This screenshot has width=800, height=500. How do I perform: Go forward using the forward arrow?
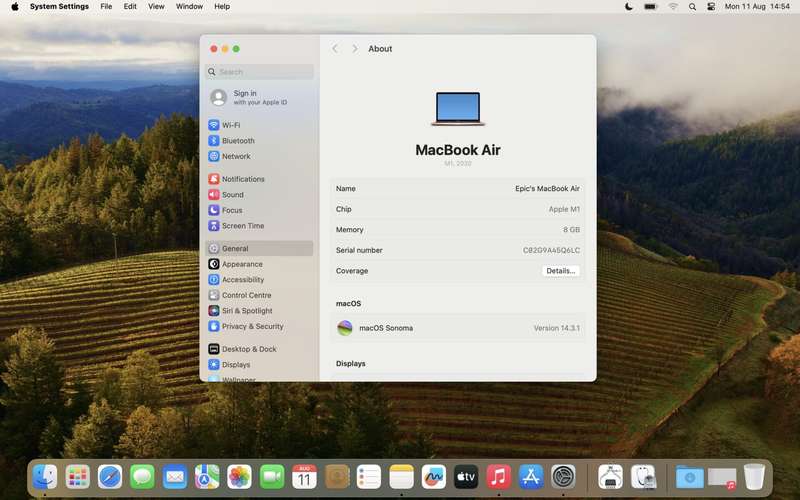click(x=355, y=48)
